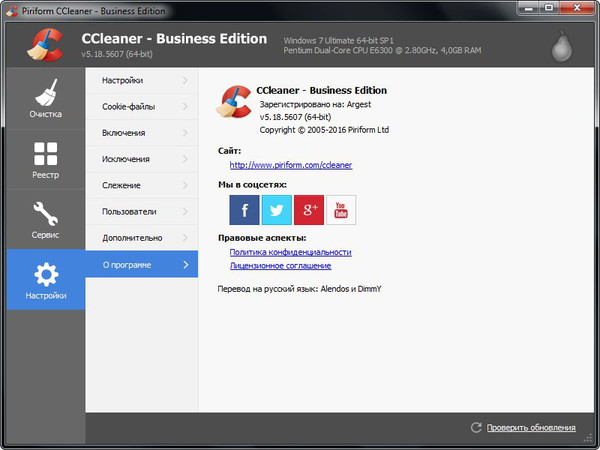600x450 pixels.
Task: Click the version text v5.18.5607 in about panel
Action: point(295,117)
